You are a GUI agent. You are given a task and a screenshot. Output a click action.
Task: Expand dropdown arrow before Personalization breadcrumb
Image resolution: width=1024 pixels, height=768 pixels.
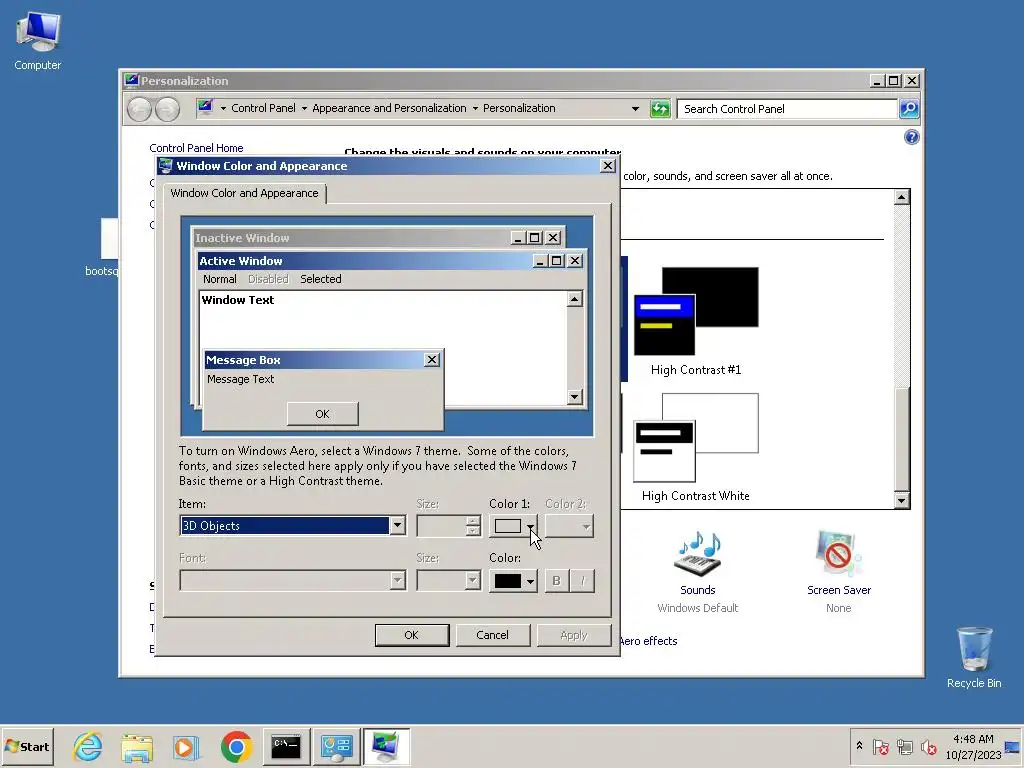(x=475, y=109)
